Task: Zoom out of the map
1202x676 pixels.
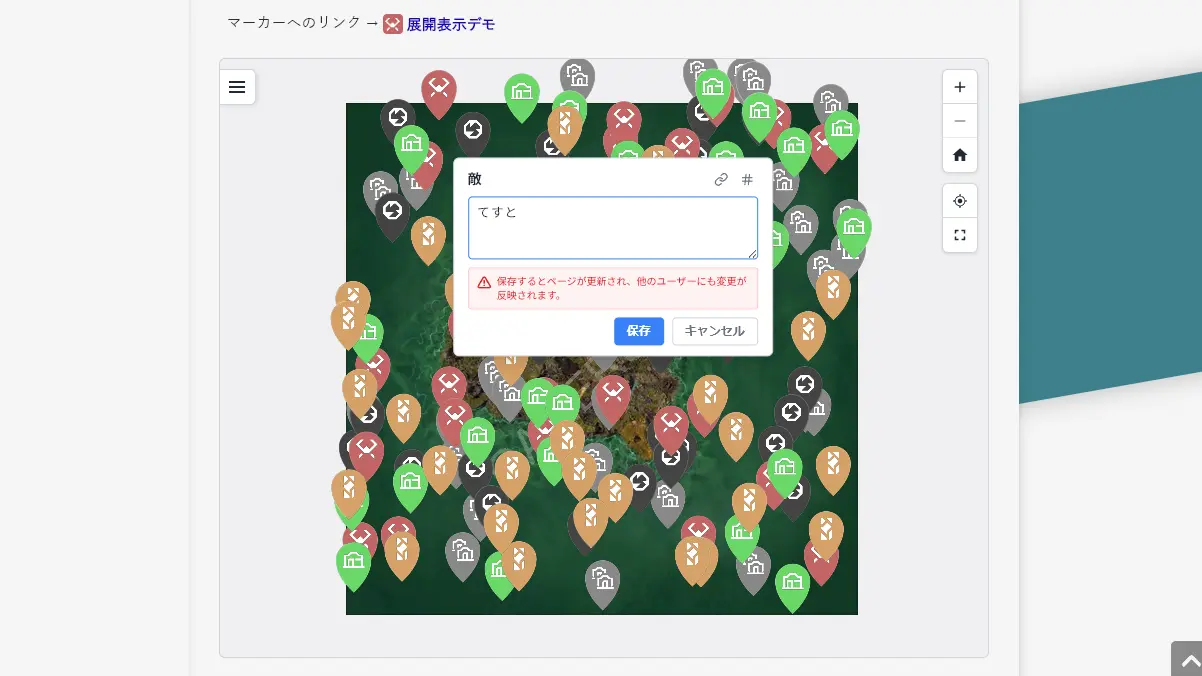Action: point(959,121)
